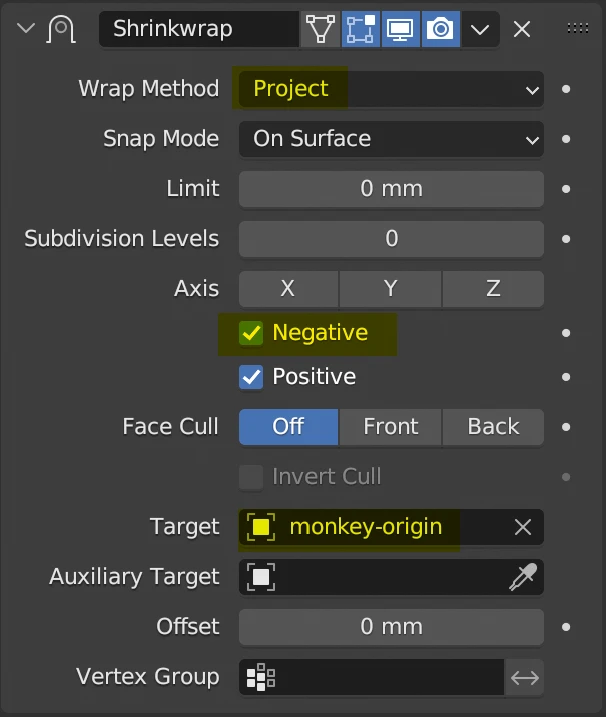Enable the X axis toggle

point(288,289)
